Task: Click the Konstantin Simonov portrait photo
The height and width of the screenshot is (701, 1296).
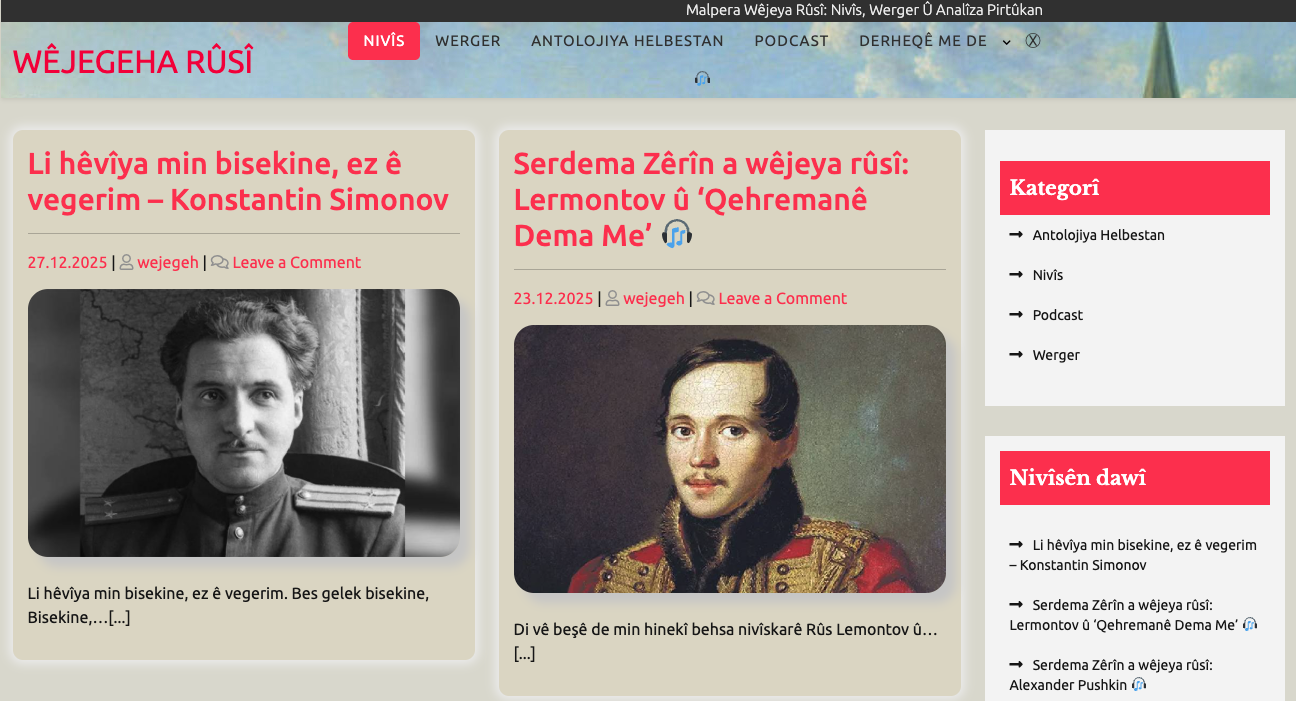Action: point(244,423)
